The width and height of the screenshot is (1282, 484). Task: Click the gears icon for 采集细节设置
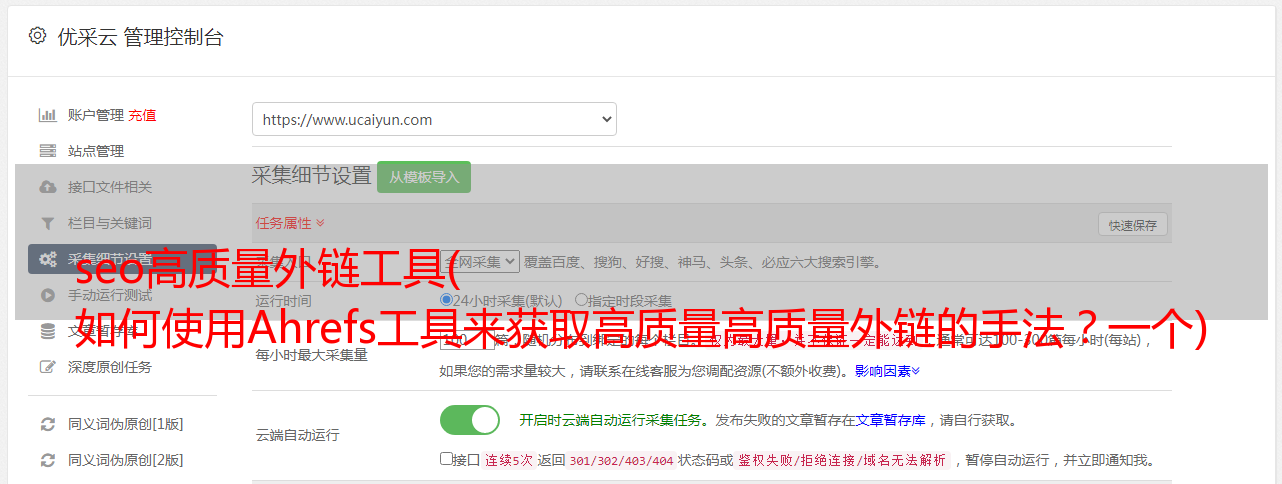coord(47,259)
